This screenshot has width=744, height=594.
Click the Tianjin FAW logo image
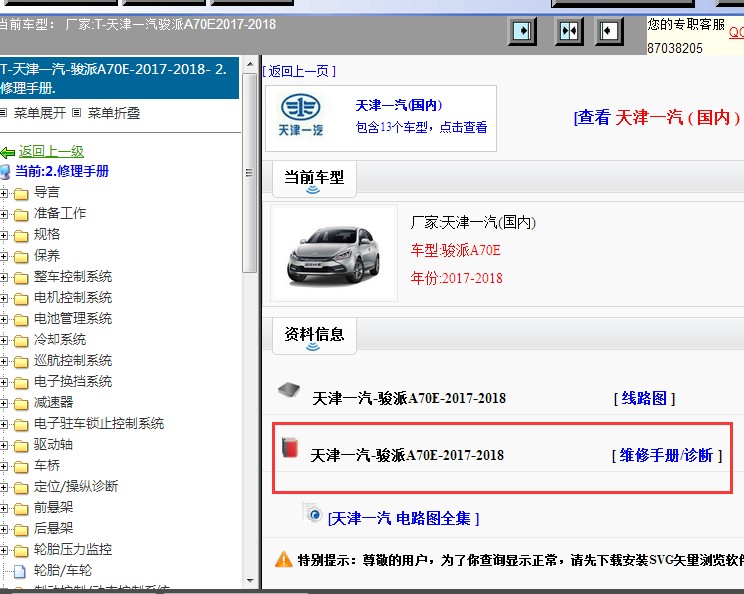[300, 115]
